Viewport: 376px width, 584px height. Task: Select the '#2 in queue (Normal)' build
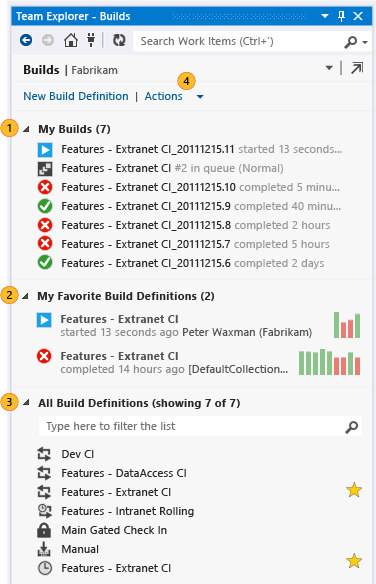click(x=172, y=168)
